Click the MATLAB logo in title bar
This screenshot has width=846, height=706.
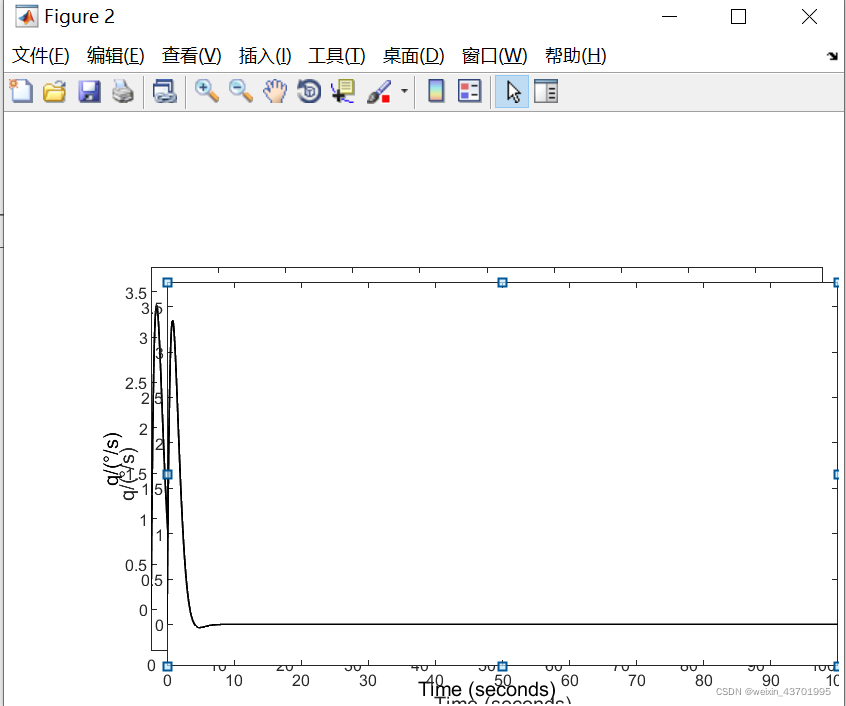click(26, 17)
